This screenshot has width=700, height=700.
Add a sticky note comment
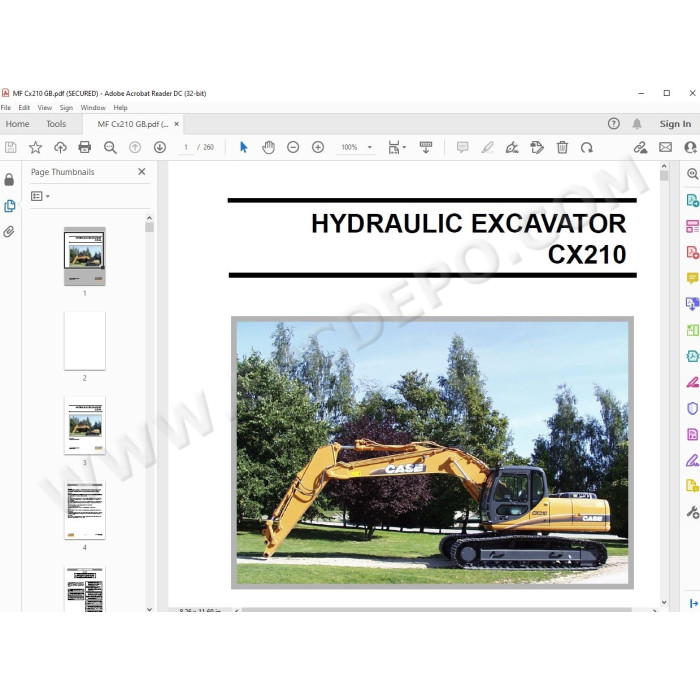(462, 147)
